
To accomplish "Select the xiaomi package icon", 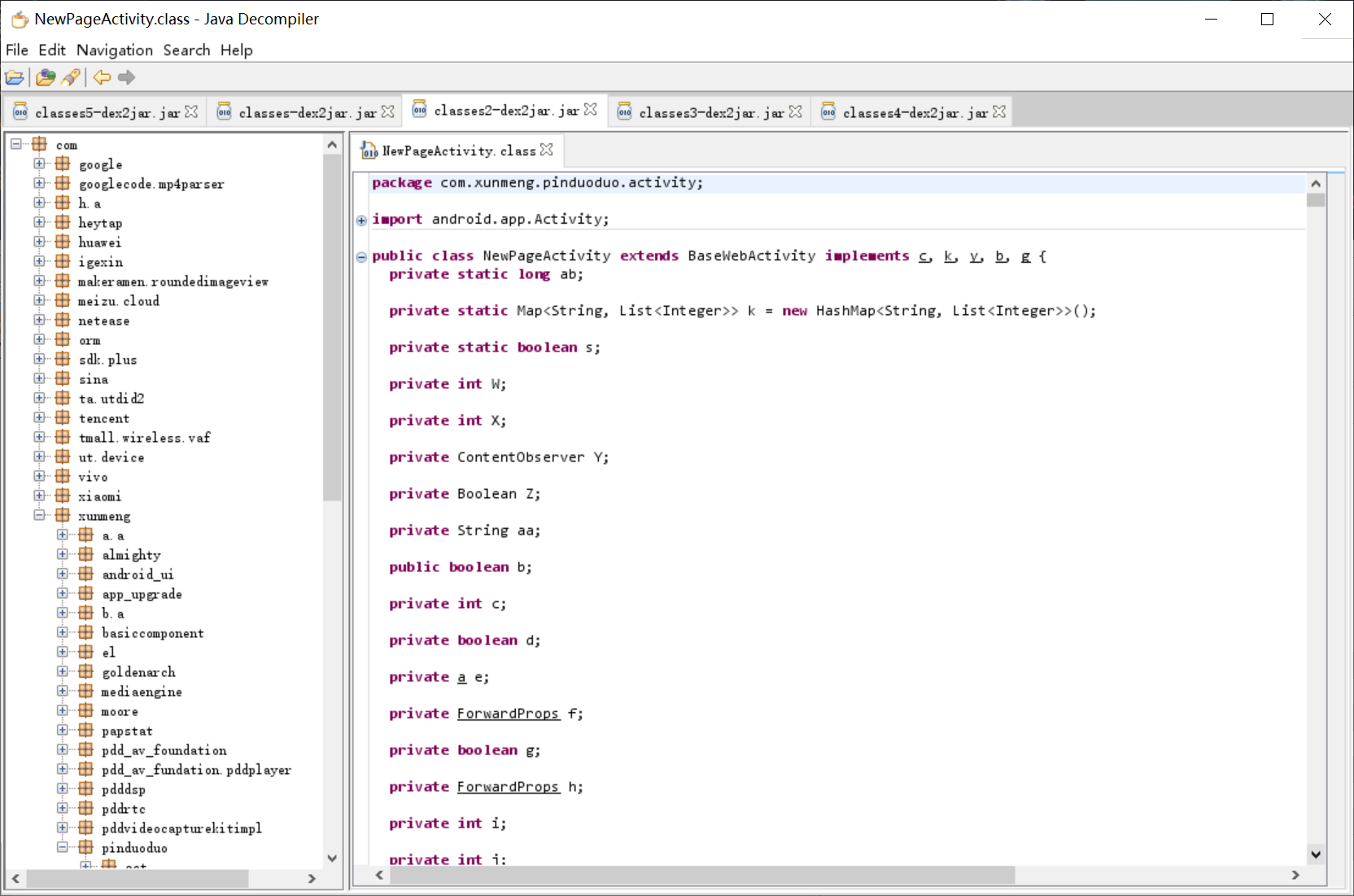I will coord(63,496).
